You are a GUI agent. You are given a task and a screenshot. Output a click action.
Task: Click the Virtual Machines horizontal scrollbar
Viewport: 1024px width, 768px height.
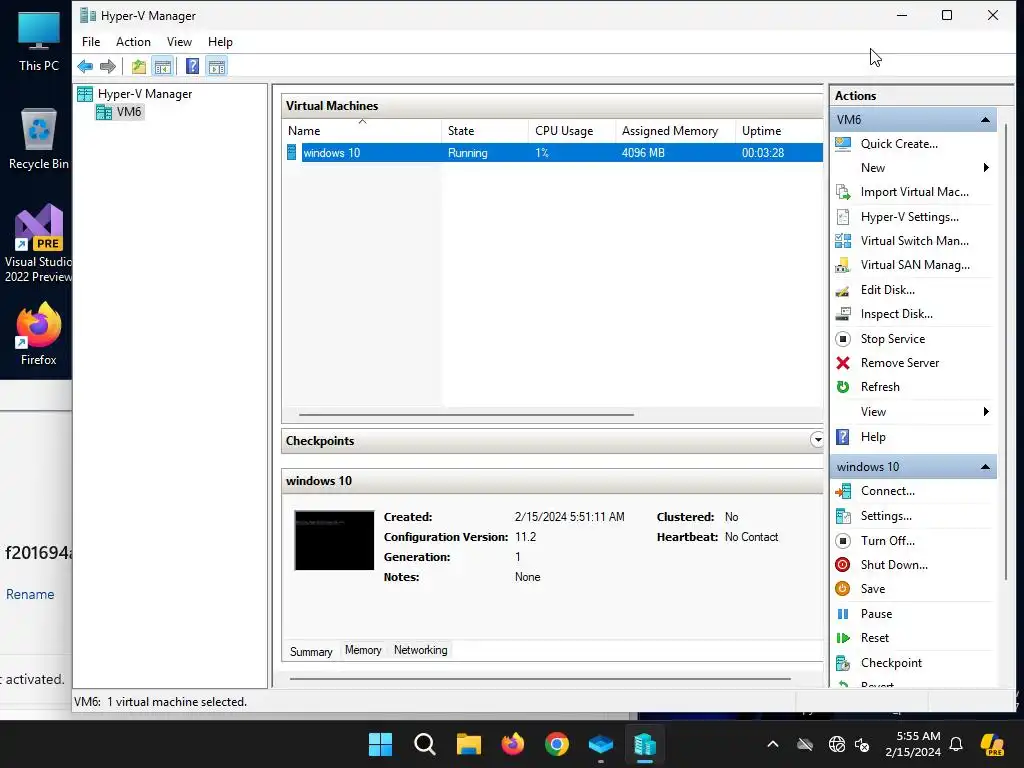point(466,415)
